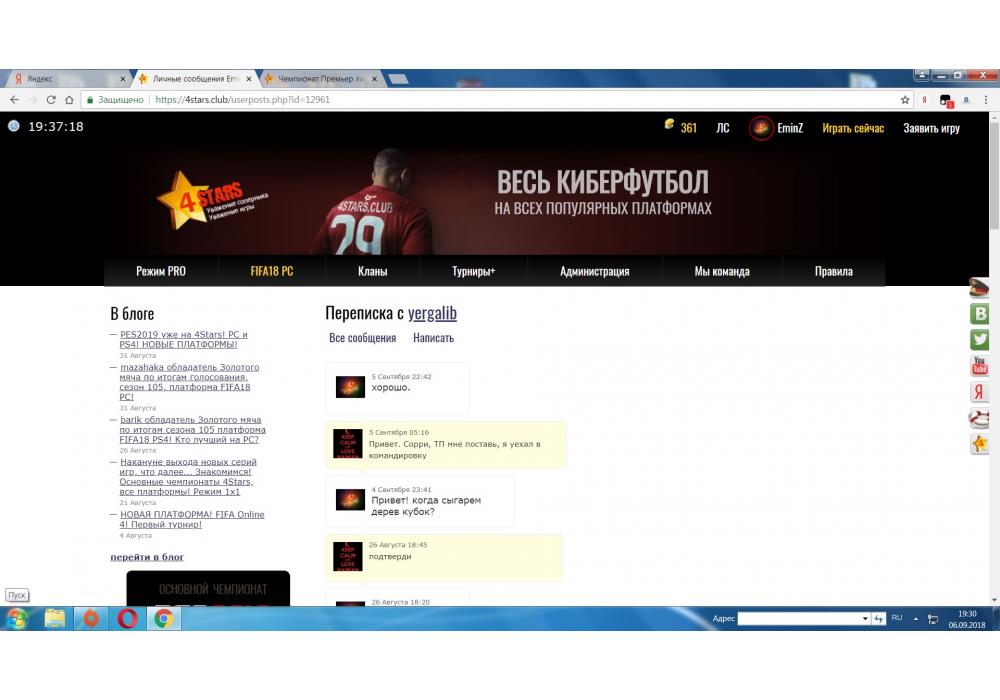Open the Мы команда menu

722,271
